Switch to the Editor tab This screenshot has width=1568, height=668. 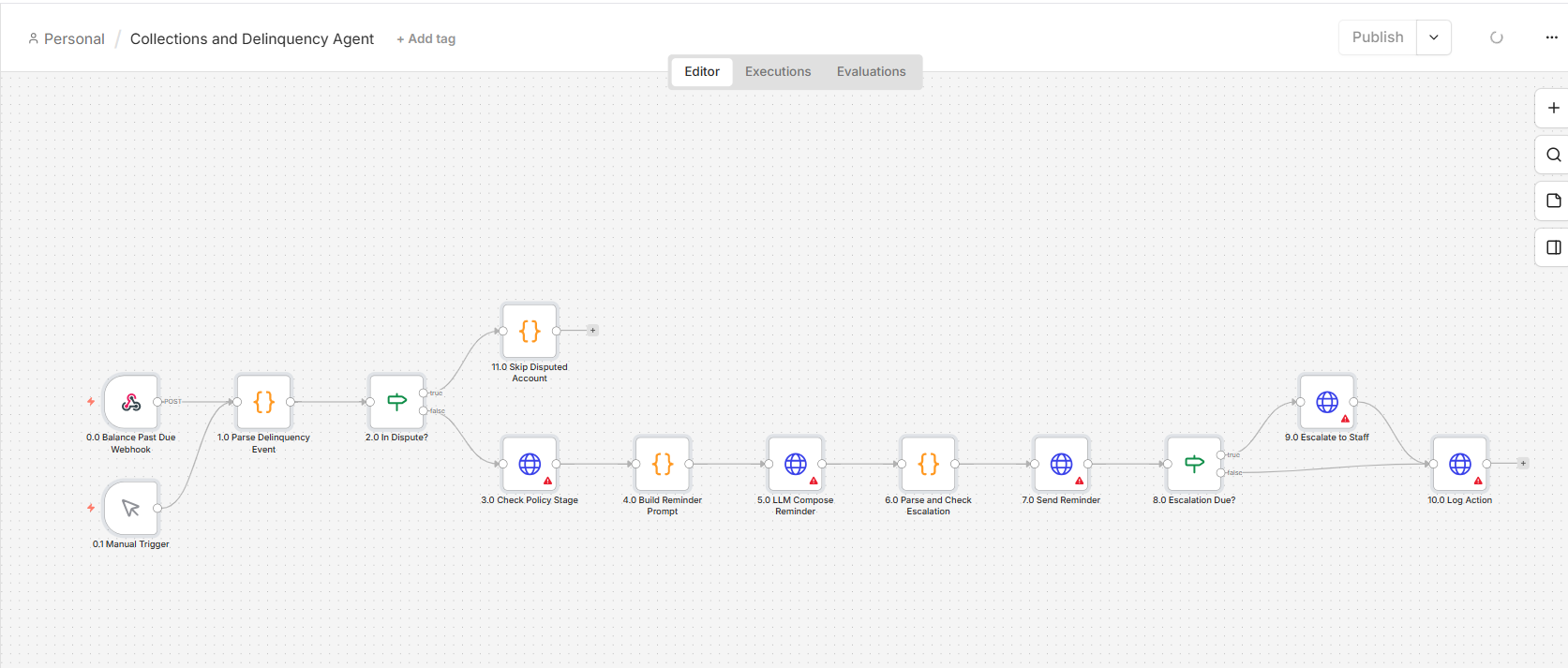click(x=702, y=72)
